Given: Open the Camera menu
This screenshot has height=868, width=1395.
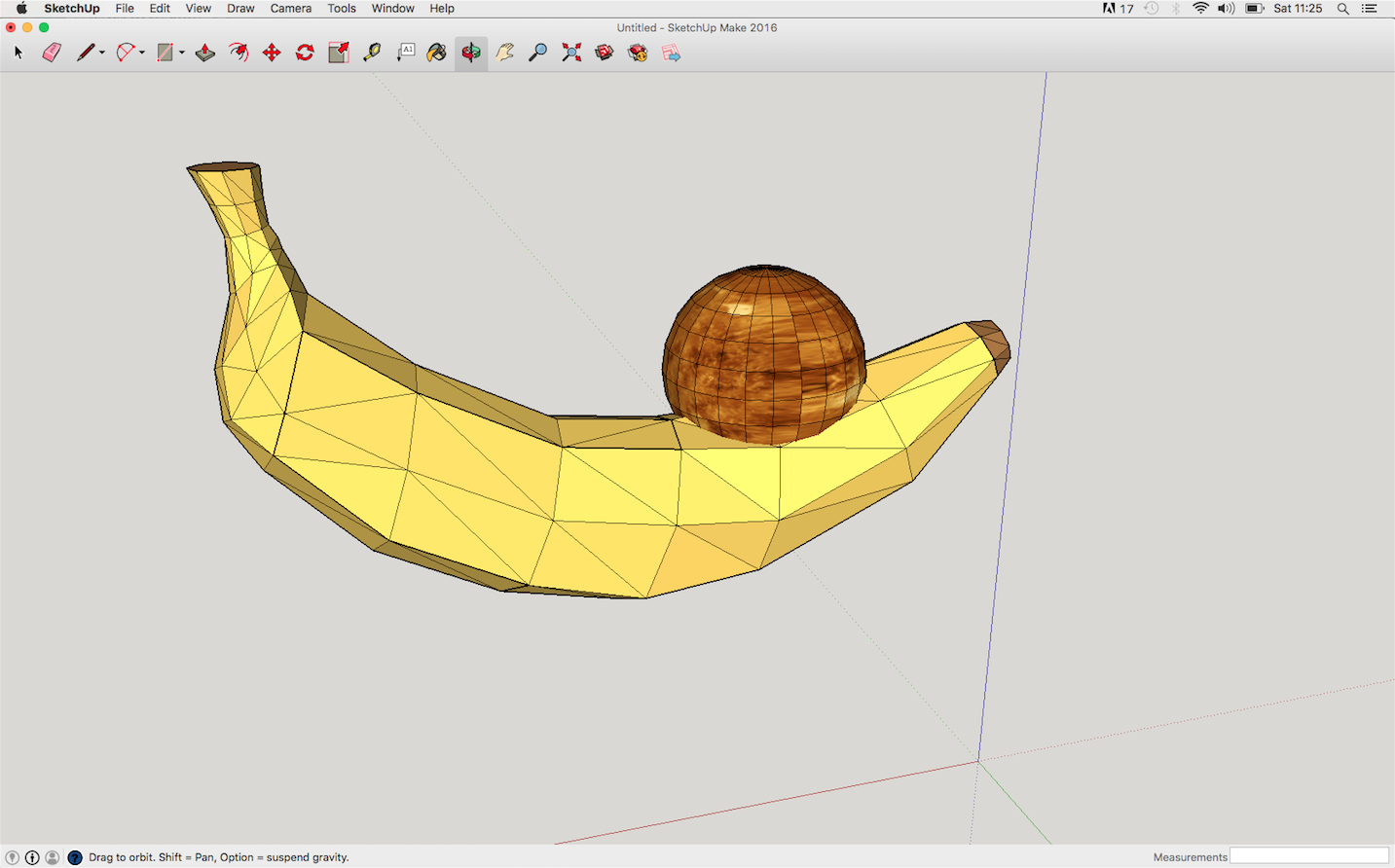Looking at the screenshot, I should pos(290,9).
